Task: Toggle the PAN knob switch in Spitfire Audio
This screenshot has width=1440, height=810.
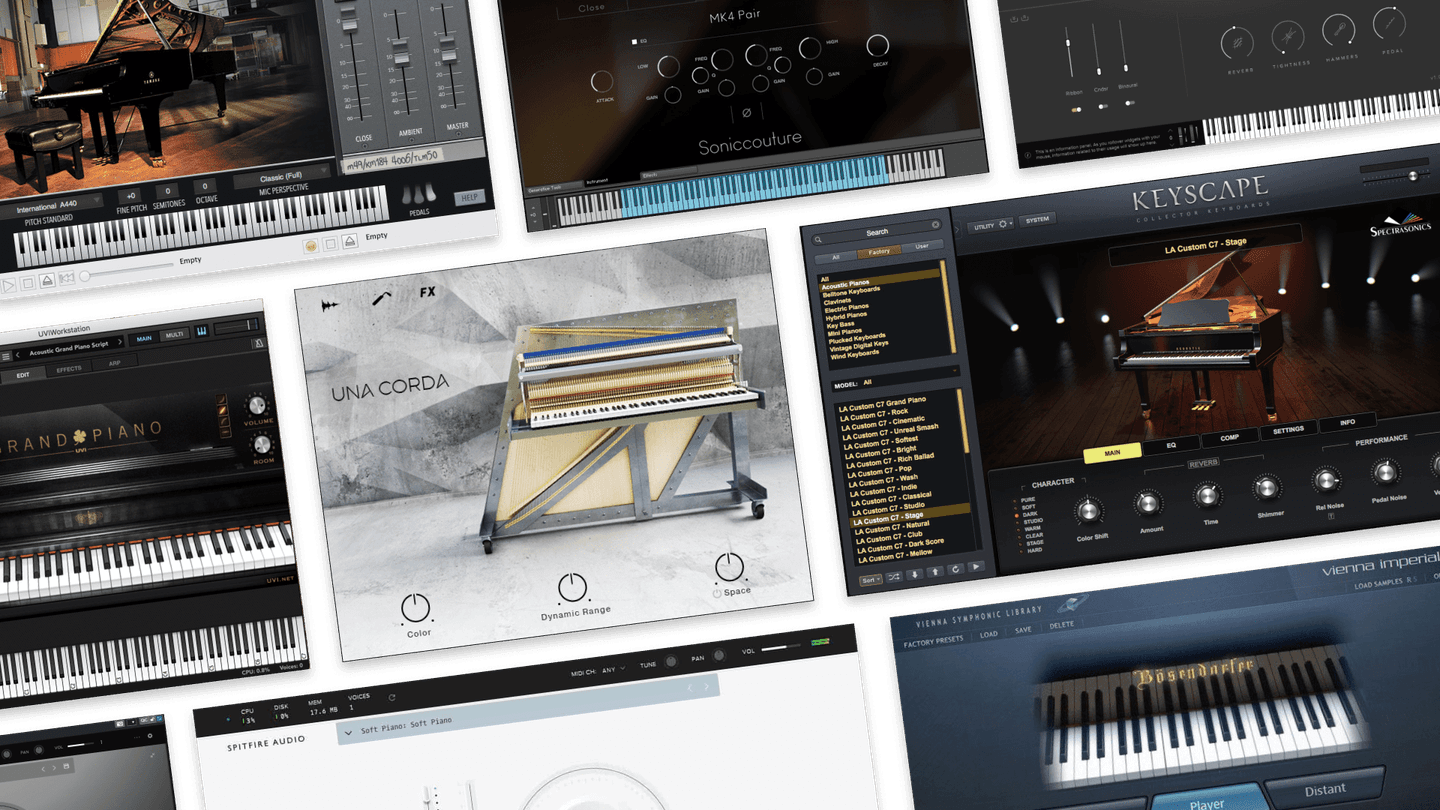Action: pos(719,655)
